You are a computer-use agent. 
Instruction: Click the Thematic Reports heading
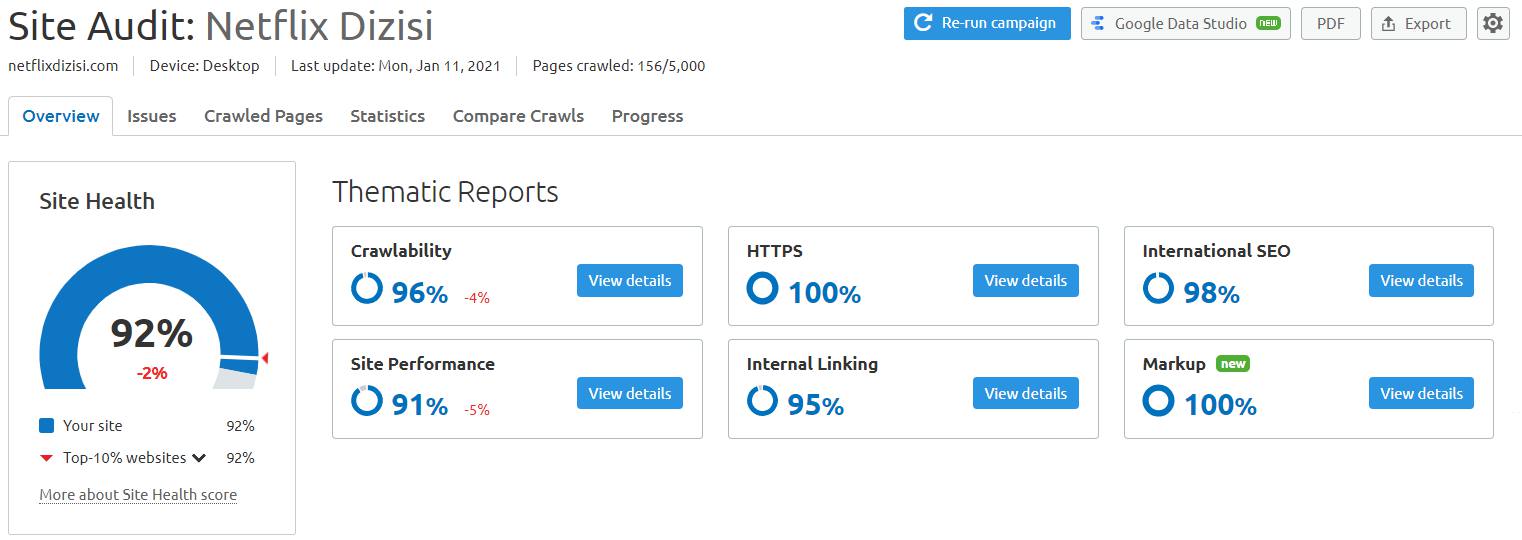pyautogui.click(x=445, y=192)
